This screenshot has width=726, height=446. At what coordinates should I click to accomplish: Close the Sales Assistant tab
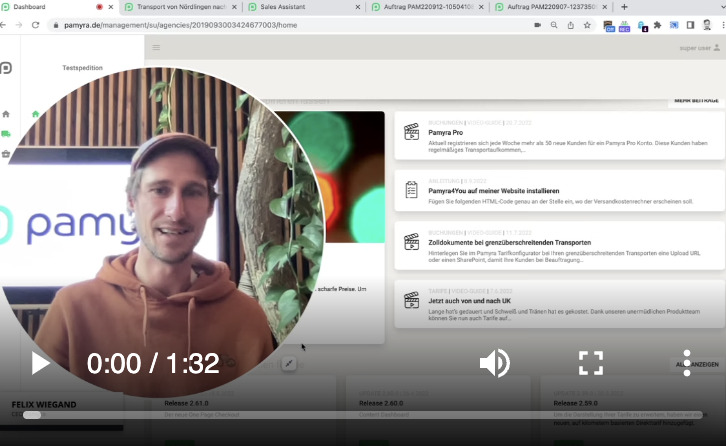[x=357, y=7]
